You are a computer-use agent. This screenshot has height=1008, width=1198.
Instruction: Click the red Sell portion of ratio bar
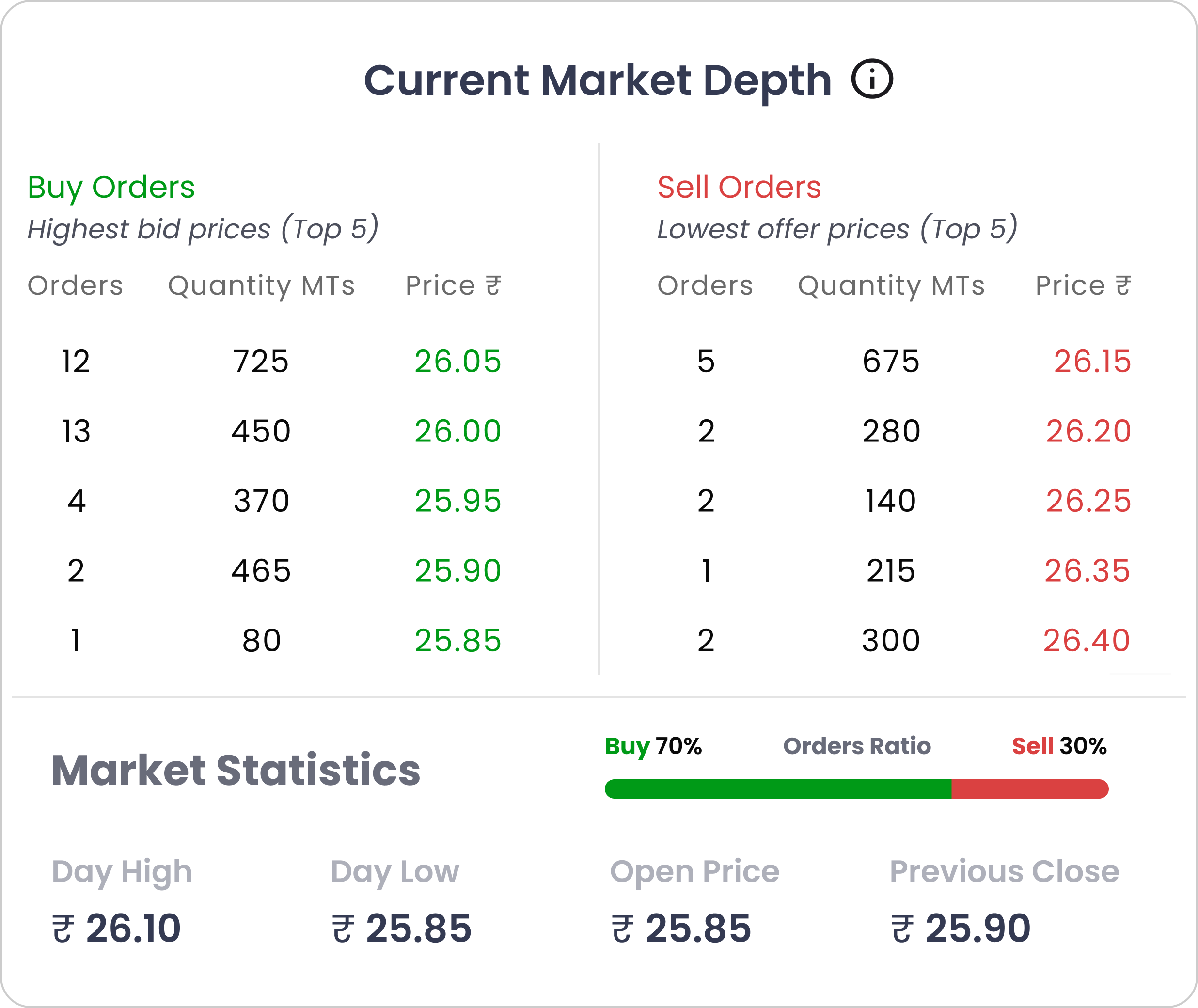(x=1028, y=789)
